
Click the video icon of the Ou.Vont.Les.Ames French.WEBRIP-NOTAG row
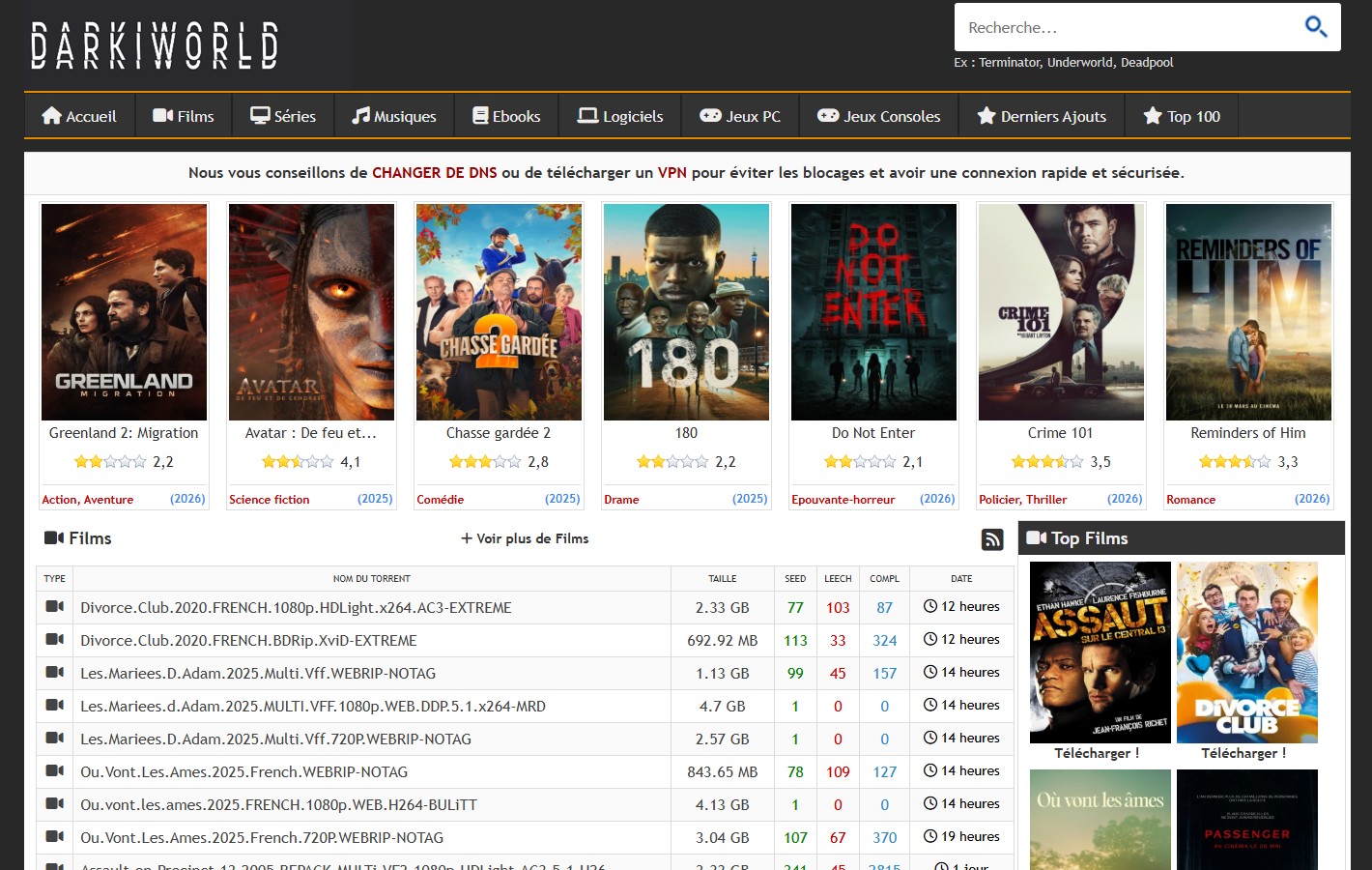point(55,770)
